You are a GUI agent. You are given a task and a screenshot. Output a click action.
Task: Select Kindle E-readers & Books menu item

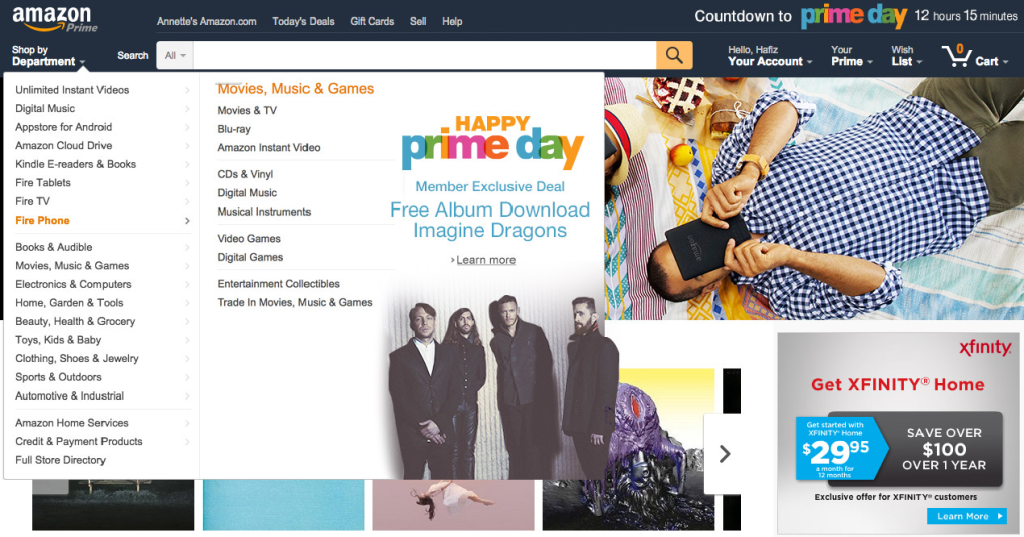click(76, 164)
